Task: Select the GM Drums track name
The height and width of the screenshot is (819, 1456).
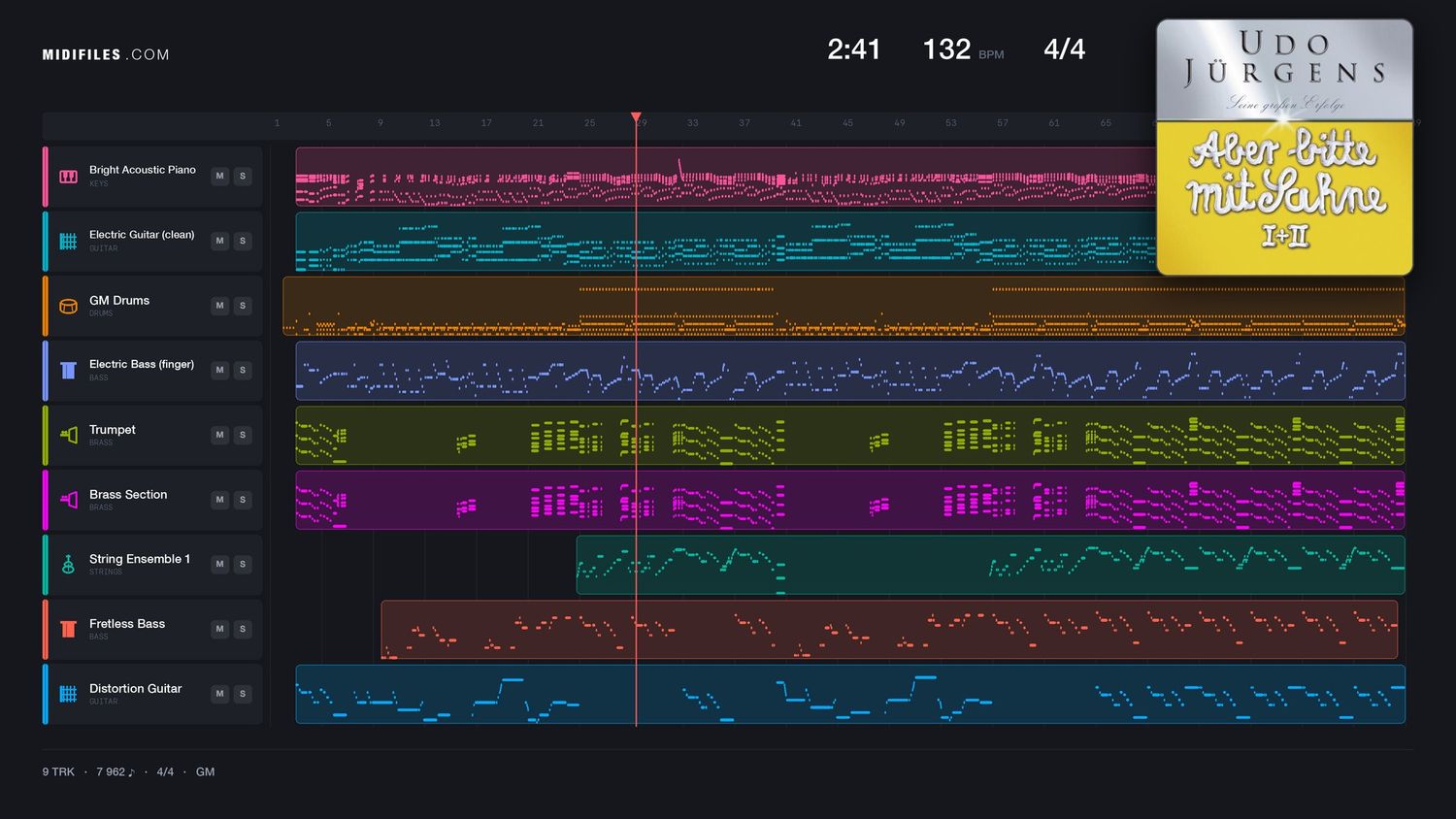Action: (x=119, y=301)
